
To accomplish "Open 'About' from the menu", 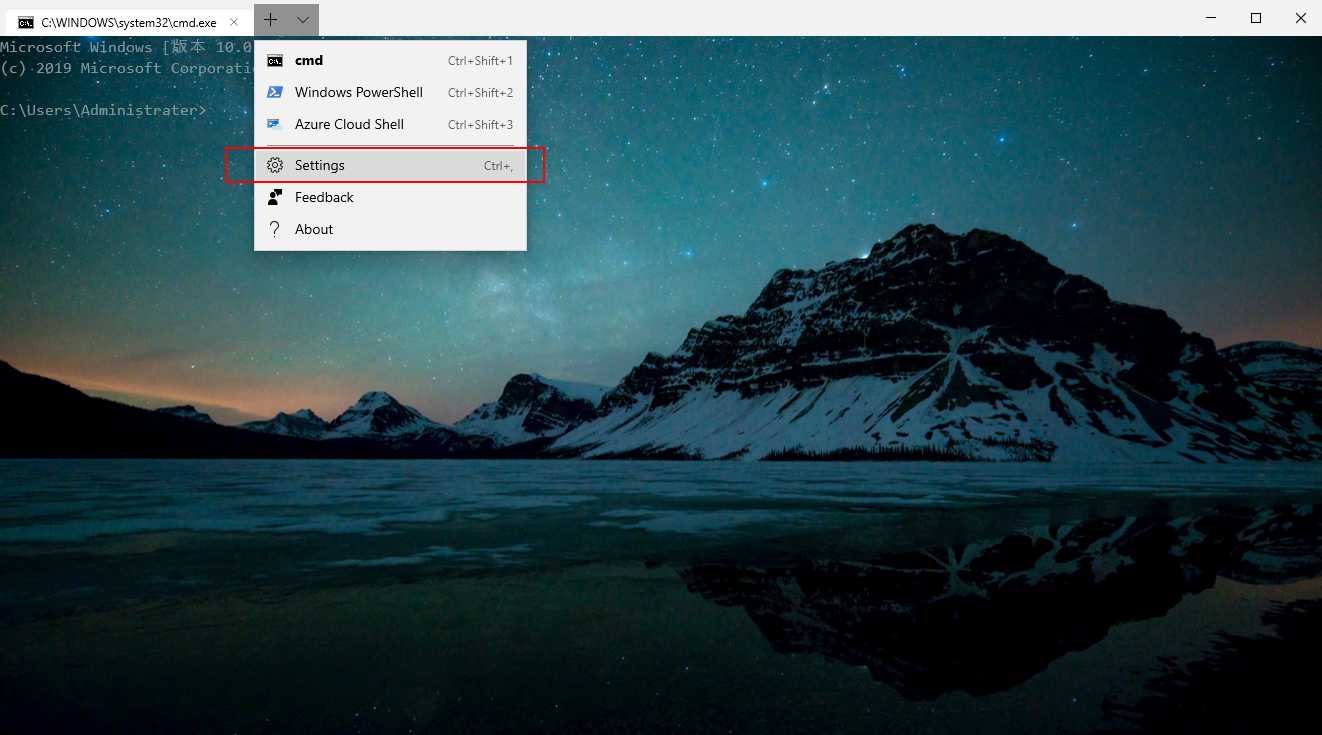I will 313,229.
